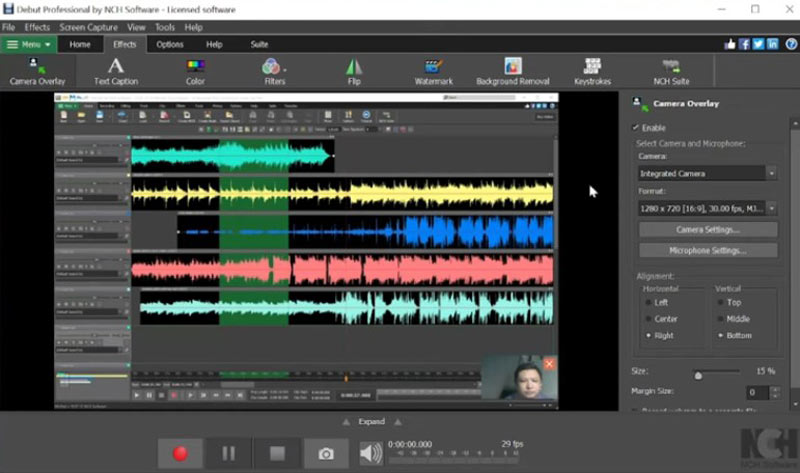The image size is (800, 473).
Task: Switch to the Help ribbon tab
Action: pyautogui.click(x=214, y=44)
